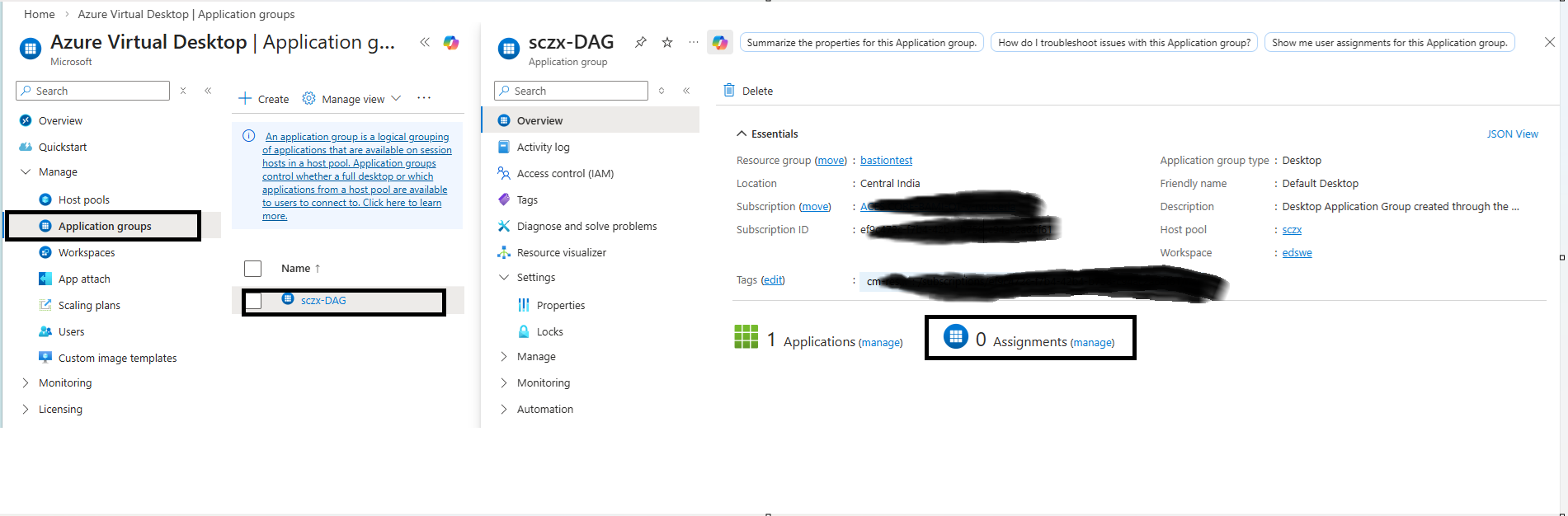Click Show me user assignments suggestion
This screenshot has width=1568, height=516.
click(x=1389, y=42)
